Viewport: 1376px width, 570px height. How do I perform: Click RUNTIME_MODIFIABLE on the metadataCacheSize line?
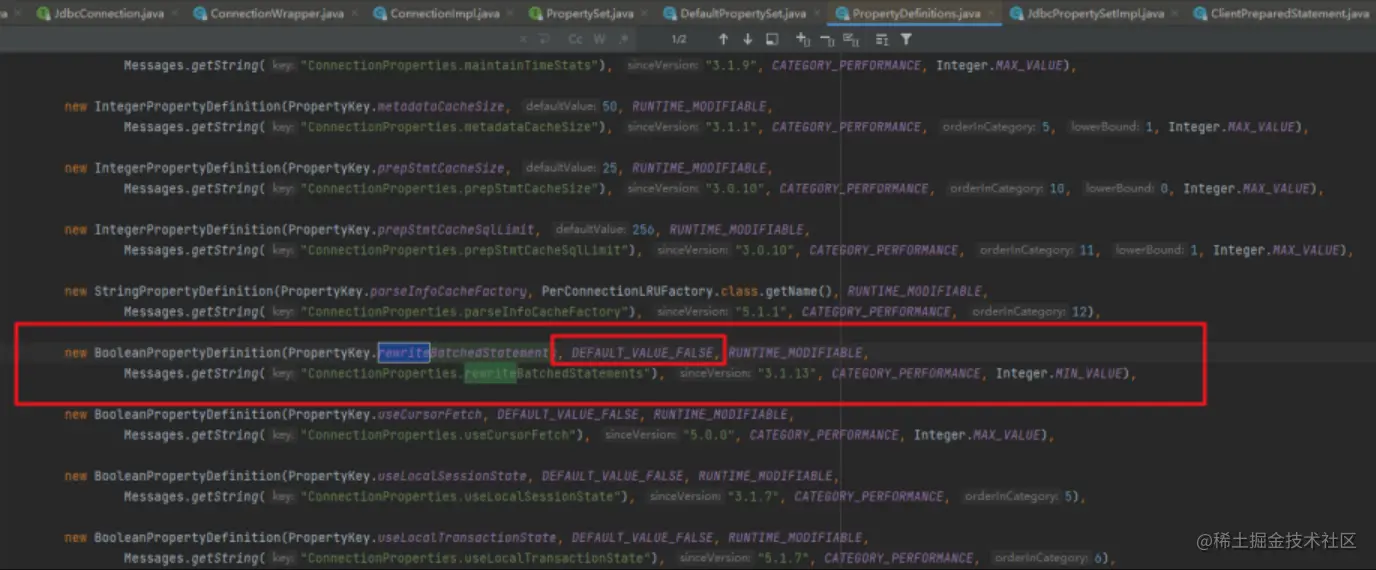tap(699, 106)
